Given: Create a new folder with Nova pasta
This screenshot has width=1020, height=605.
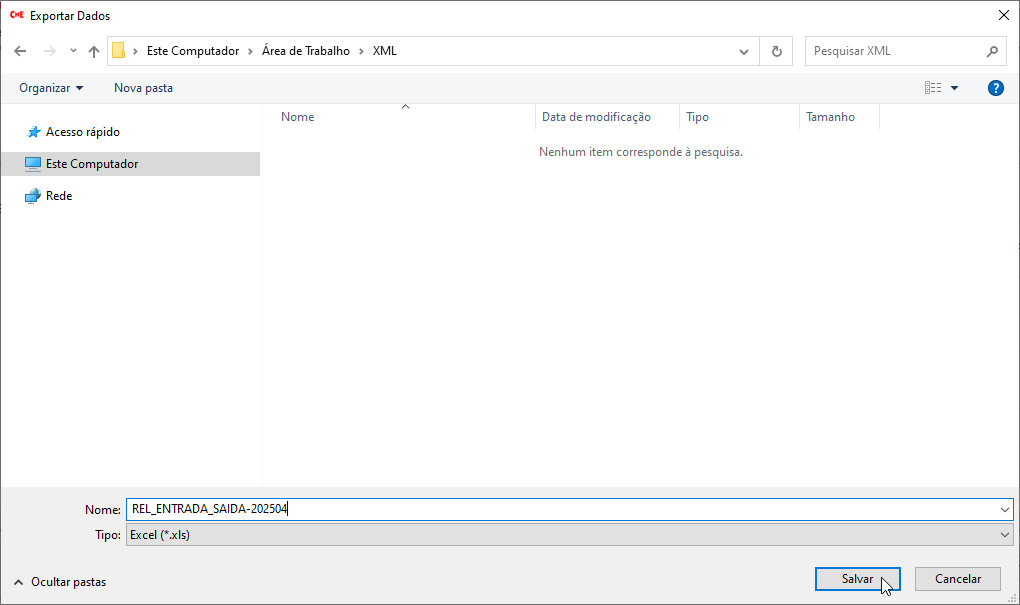Looking at the screenshot, I should tap(143, 88).
